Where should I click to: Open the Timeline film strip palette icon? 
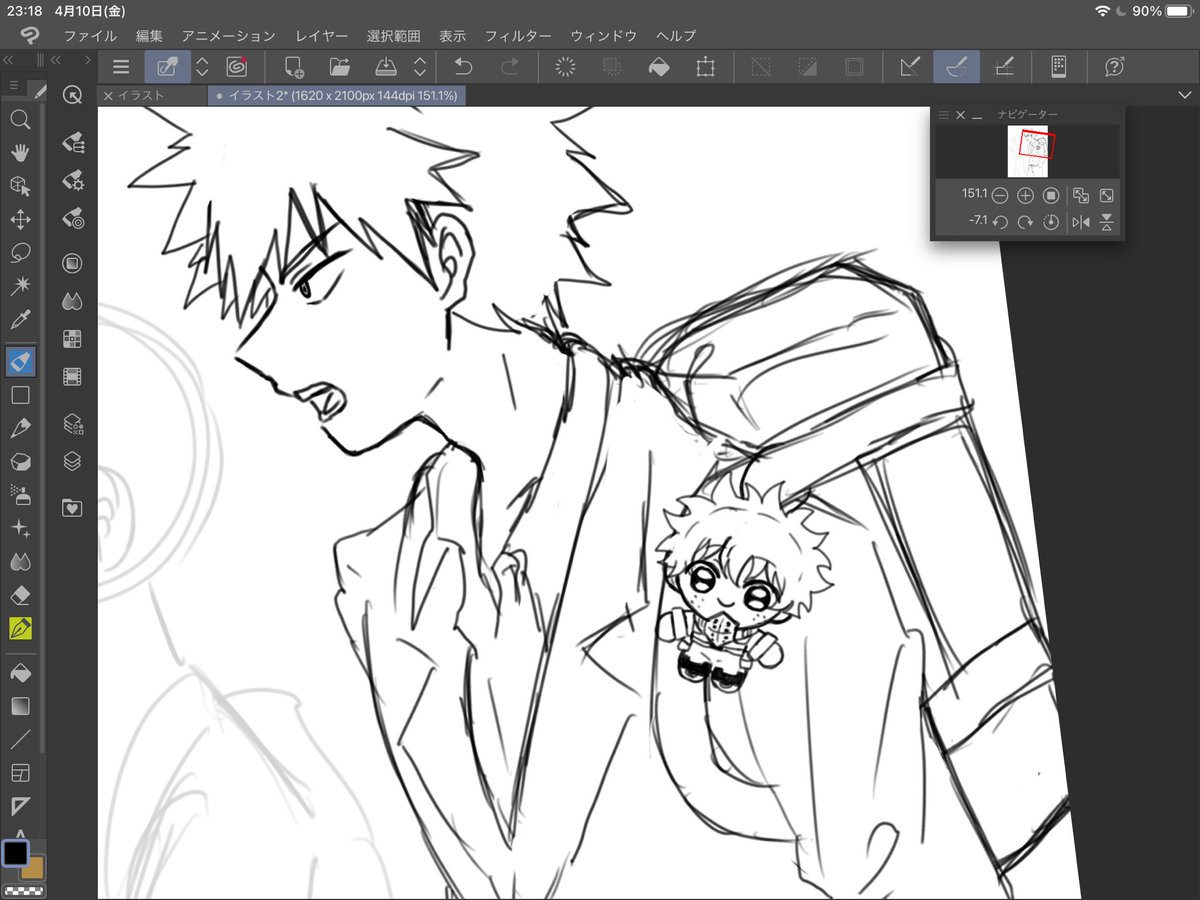(x=72, y=377)
